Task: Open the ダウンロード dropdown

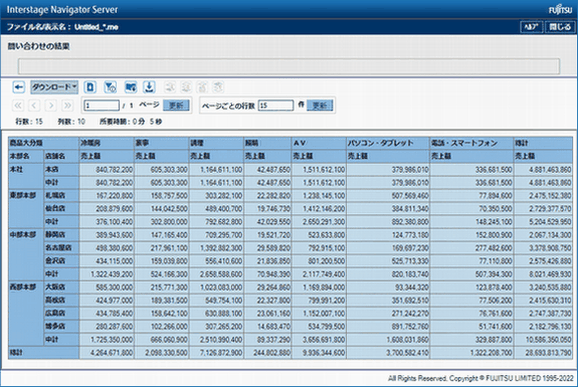Action: click(54, 87)
